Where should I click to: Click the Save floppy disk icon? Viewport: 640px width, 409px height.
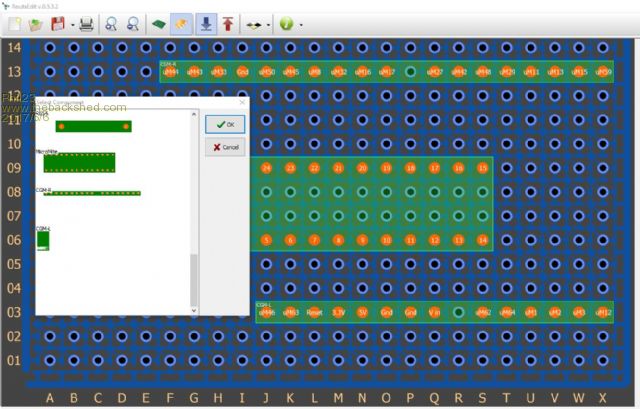click(x=58, y=23)
